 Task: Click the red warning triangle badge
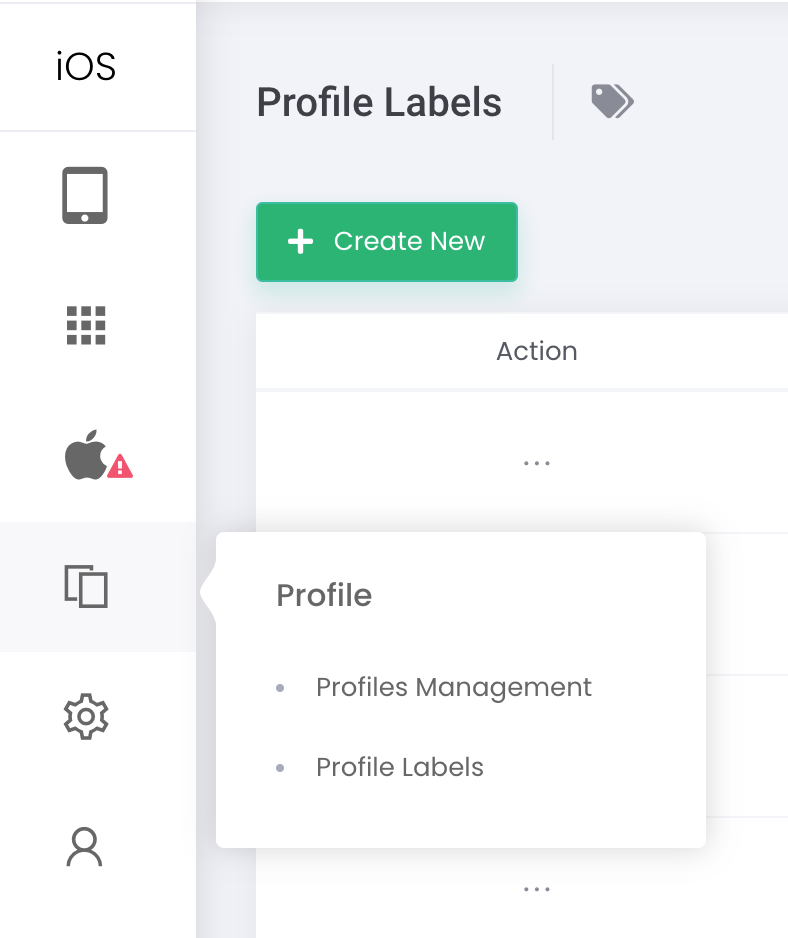pos(120,467)
